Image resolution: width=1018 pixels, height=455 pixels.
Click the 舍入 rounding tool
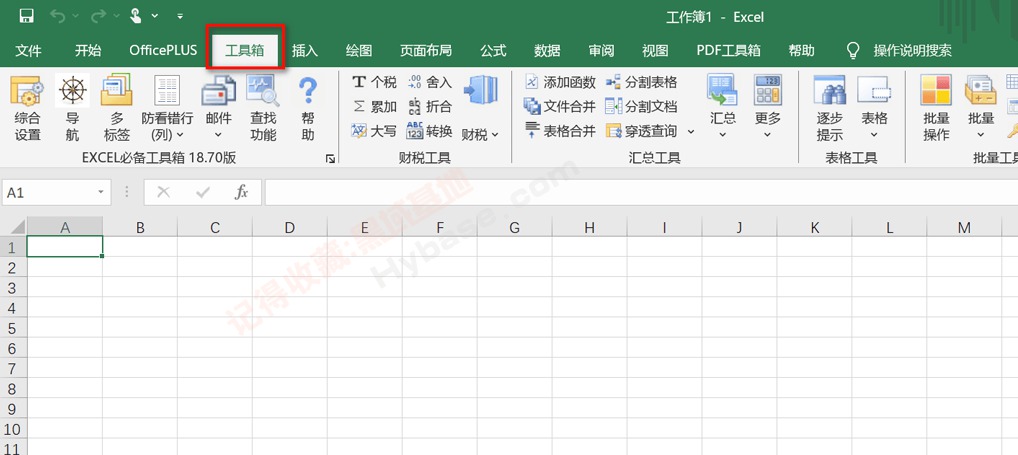coord(429,82)
